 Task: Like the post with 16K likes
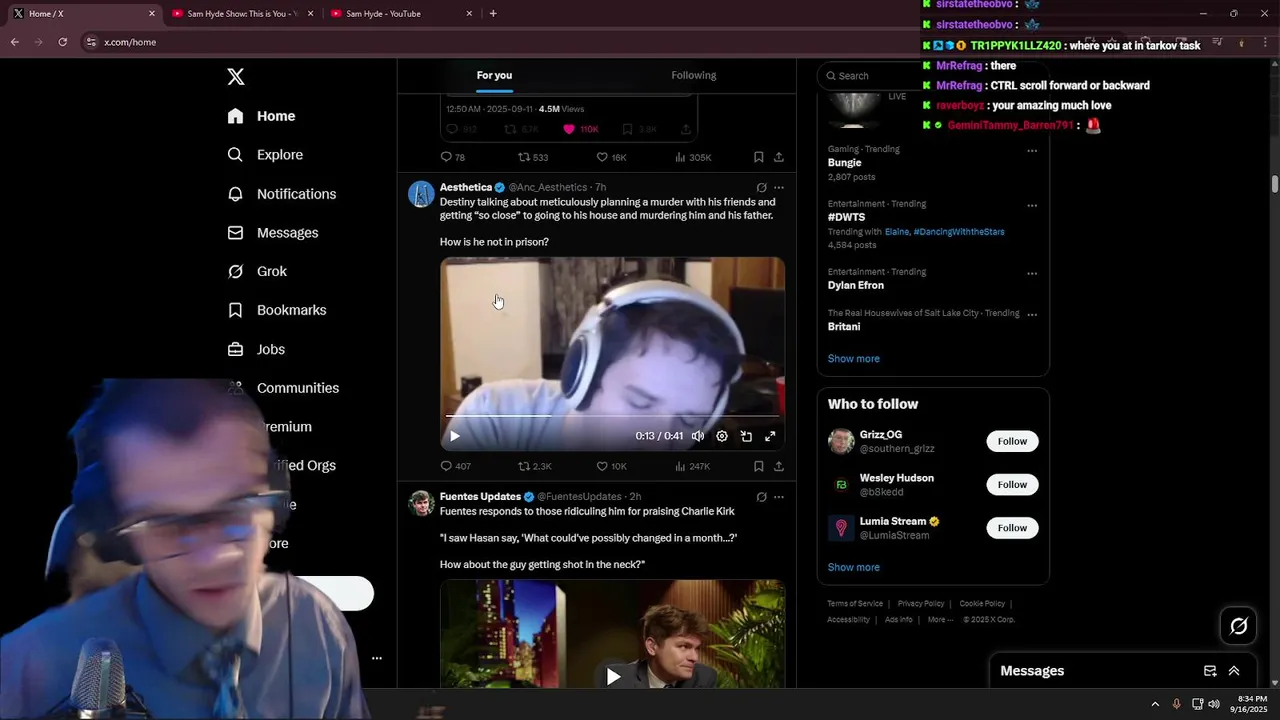(611, 157)
